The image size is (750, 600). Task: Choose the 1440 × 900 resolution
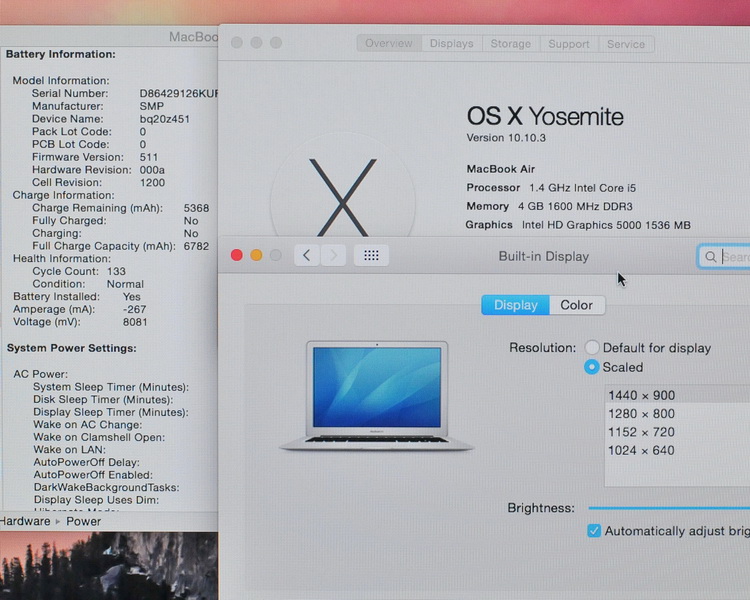677,395
